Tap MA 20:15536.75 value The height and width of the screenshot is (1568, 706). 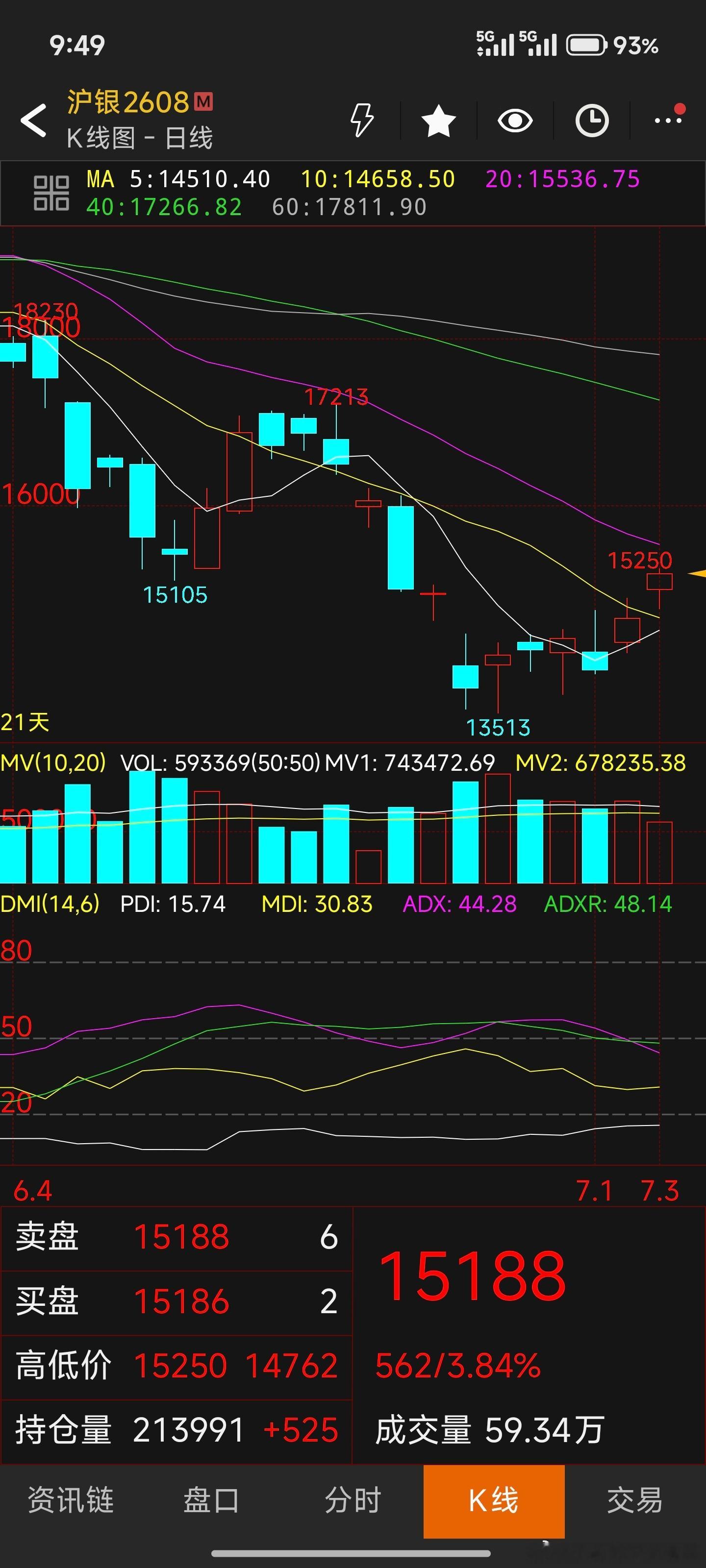pos(562,179)
